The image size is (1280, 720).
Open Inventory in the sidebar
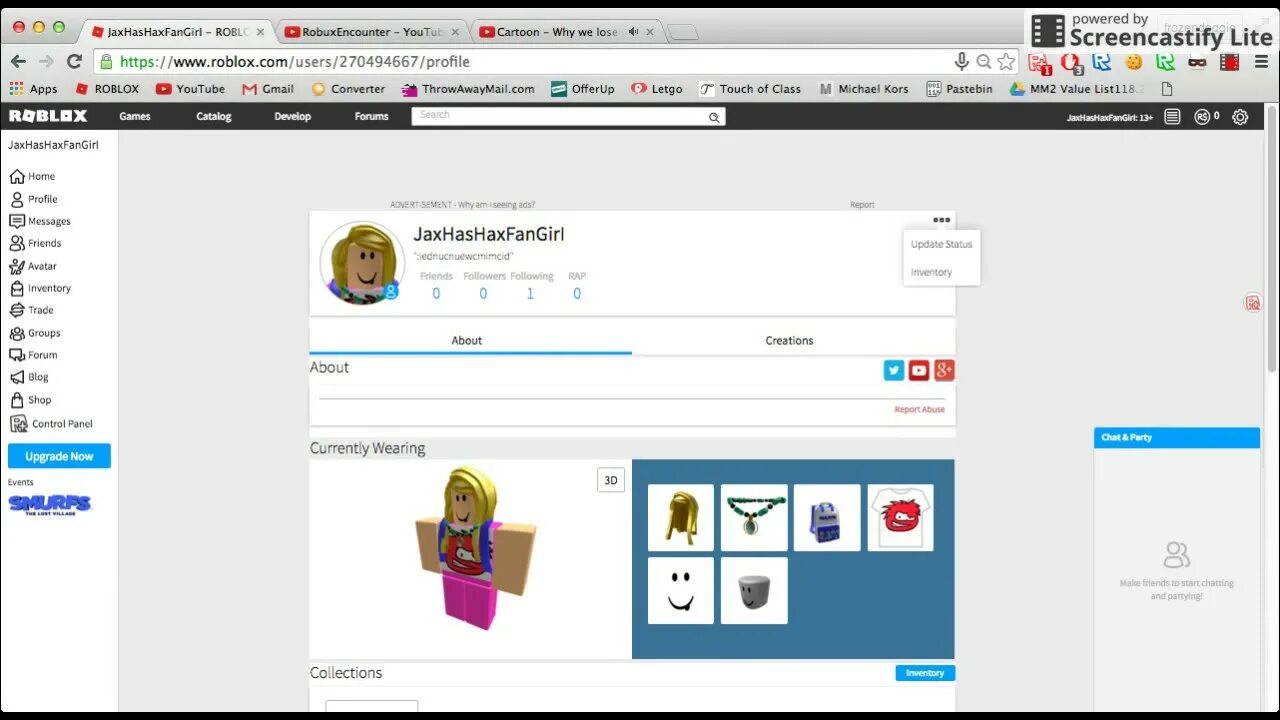tap(40, 288)
